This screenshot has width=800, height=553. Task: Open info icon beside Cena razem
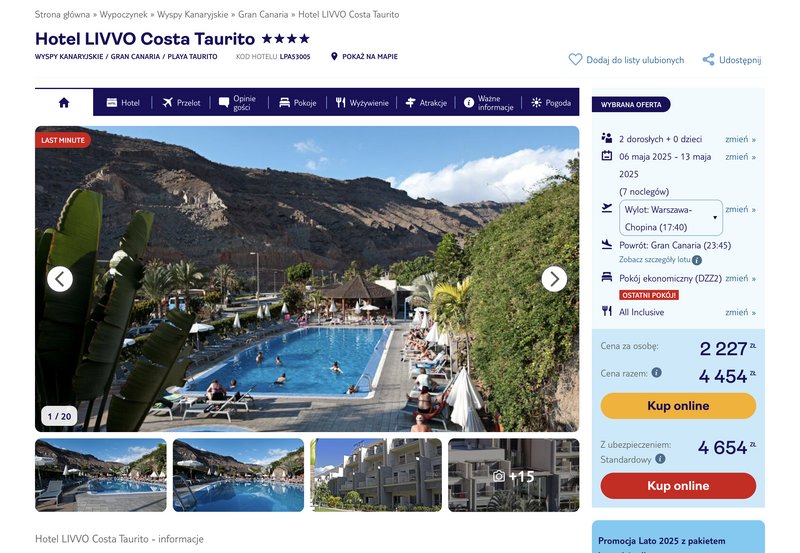pyautogui.click(x=657, y=372)
